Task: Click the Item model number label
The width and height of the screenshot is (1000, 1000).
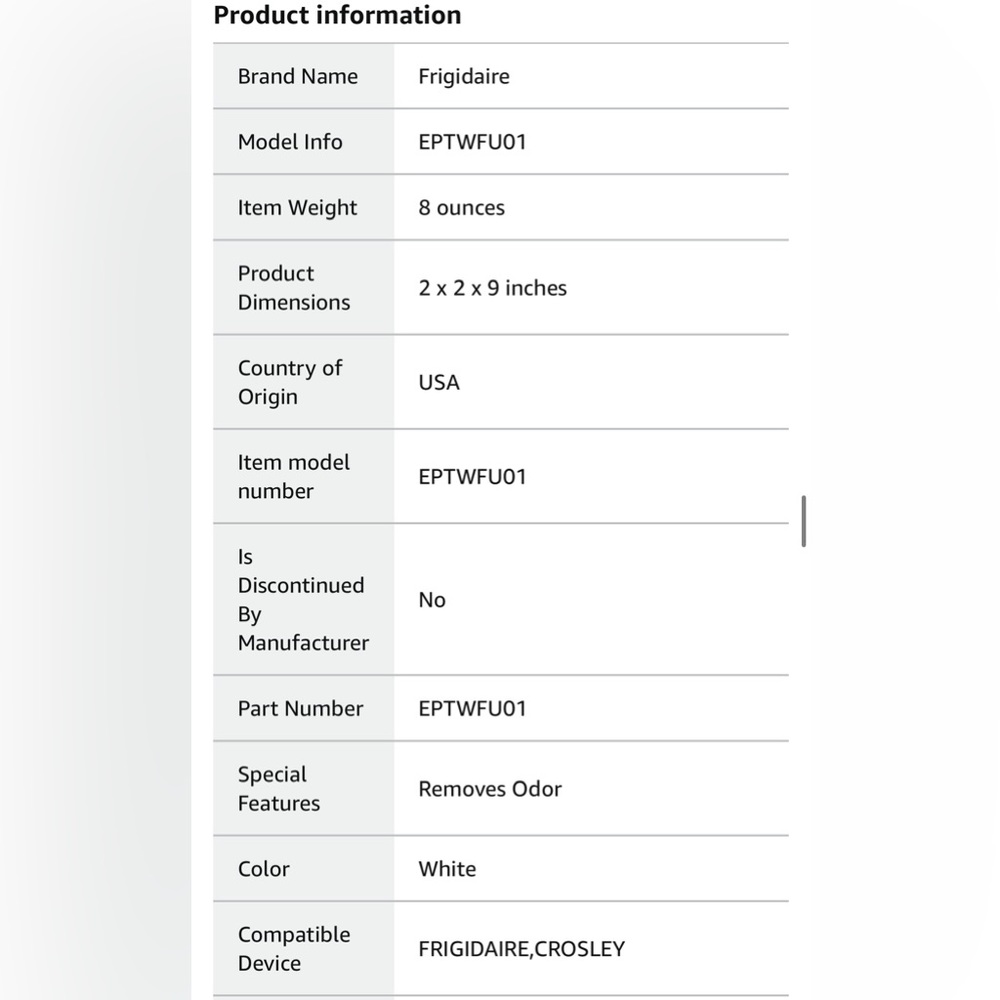Action: tap(293, 476)
